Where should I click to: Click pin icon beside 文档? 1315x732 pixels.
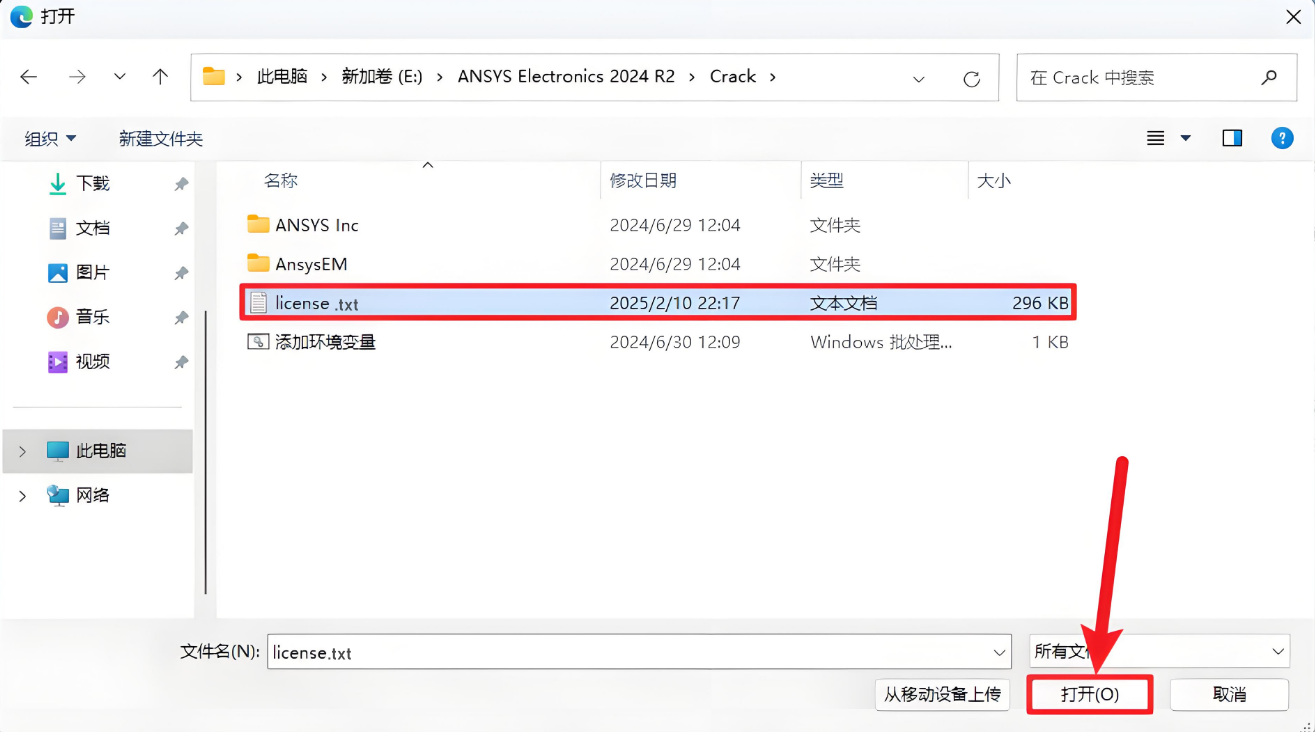pyautogui.click(x=181, y=229)
